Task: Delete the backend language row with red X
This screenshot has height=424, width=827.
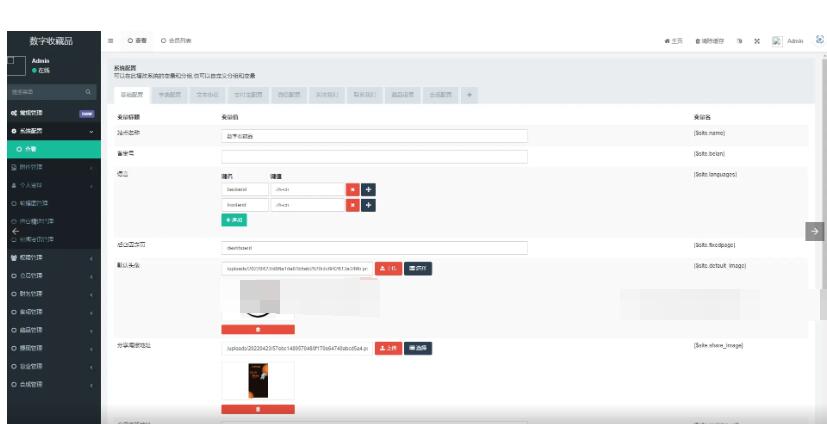Action: click(x=353, y=188)
